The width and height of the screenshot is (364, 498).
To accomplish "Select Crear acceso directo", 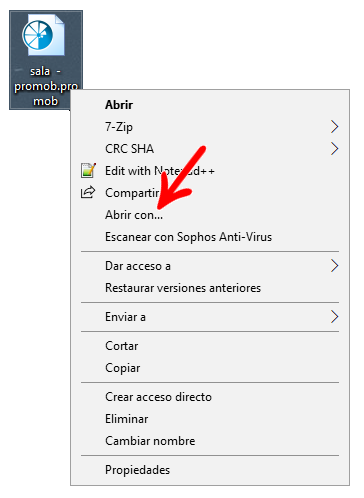I will coord(210,397).
